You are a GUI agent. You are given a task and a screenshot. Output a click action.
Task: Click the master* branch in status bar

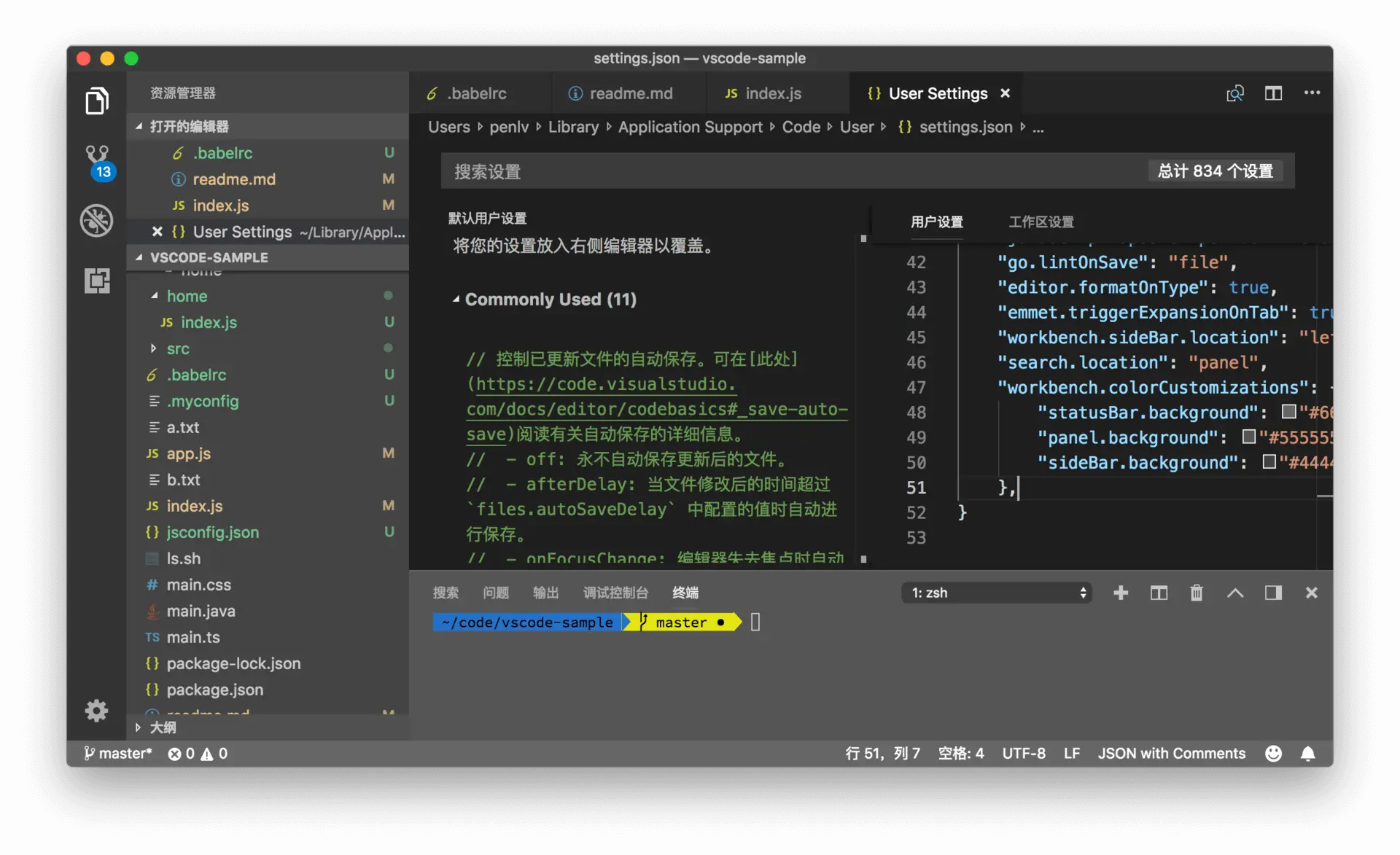pyautogui.click(x=118, y=754)
